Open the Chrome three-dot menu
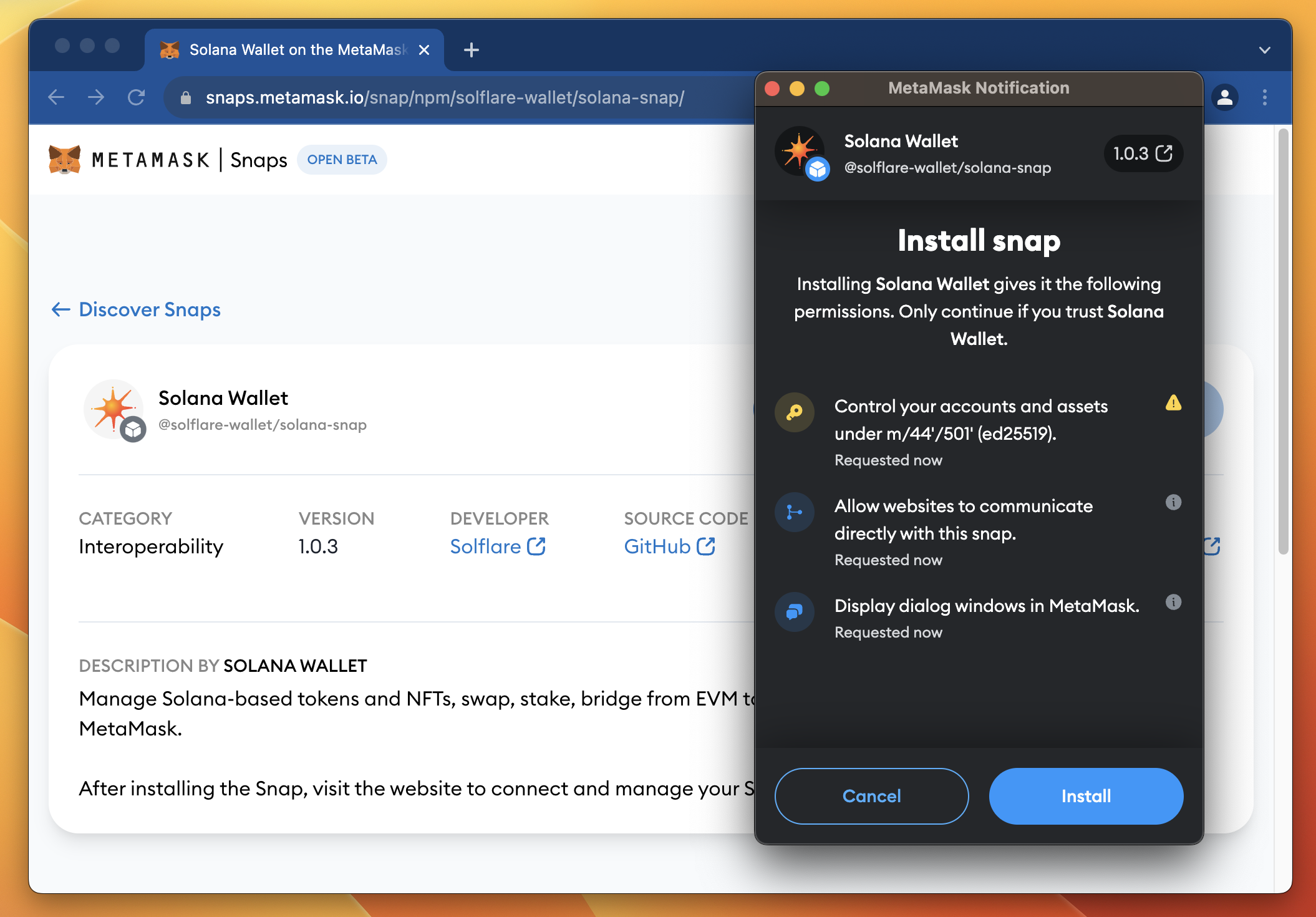Viewport: 1316px width, 917px height. tap(1265, 97)
